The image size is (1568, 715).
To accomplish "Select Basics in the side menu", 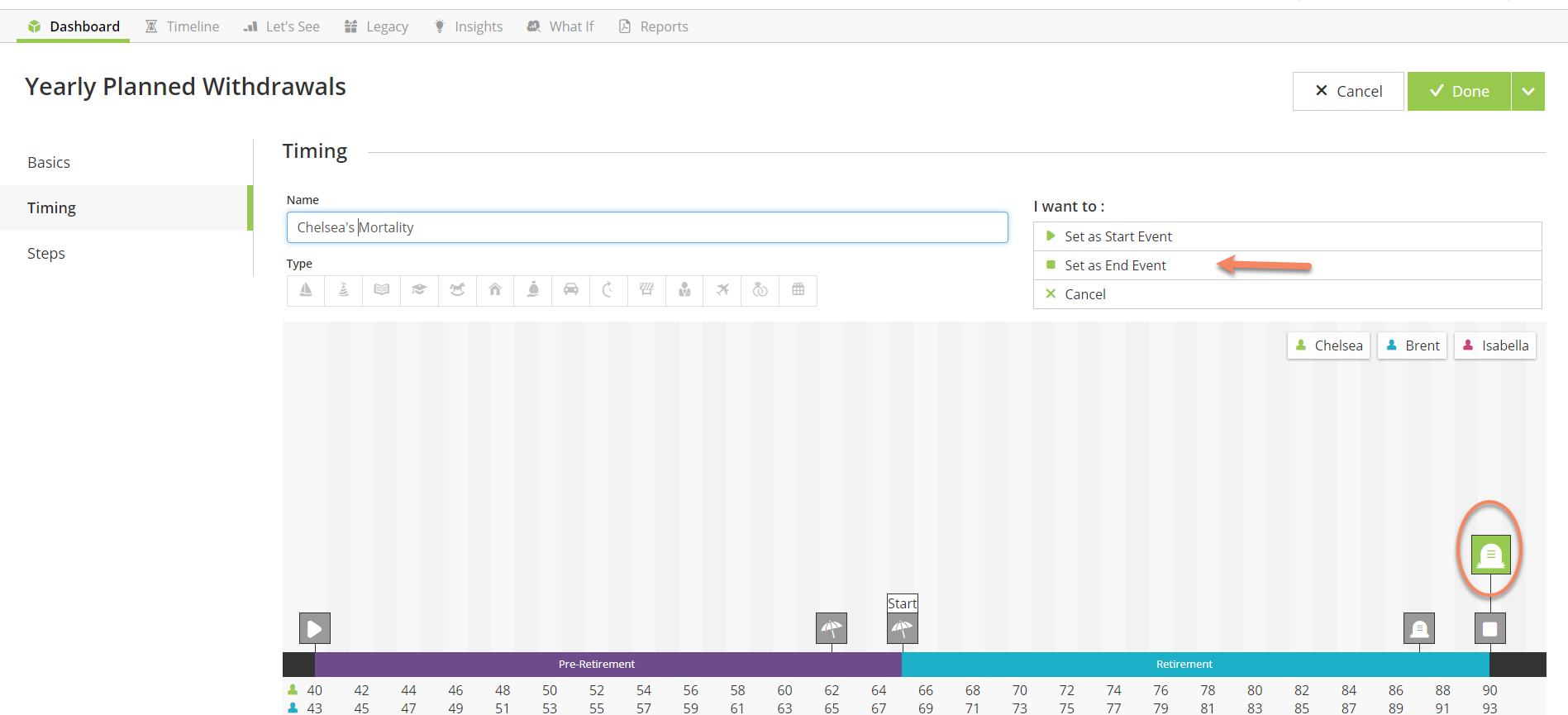I will (126, 162).
